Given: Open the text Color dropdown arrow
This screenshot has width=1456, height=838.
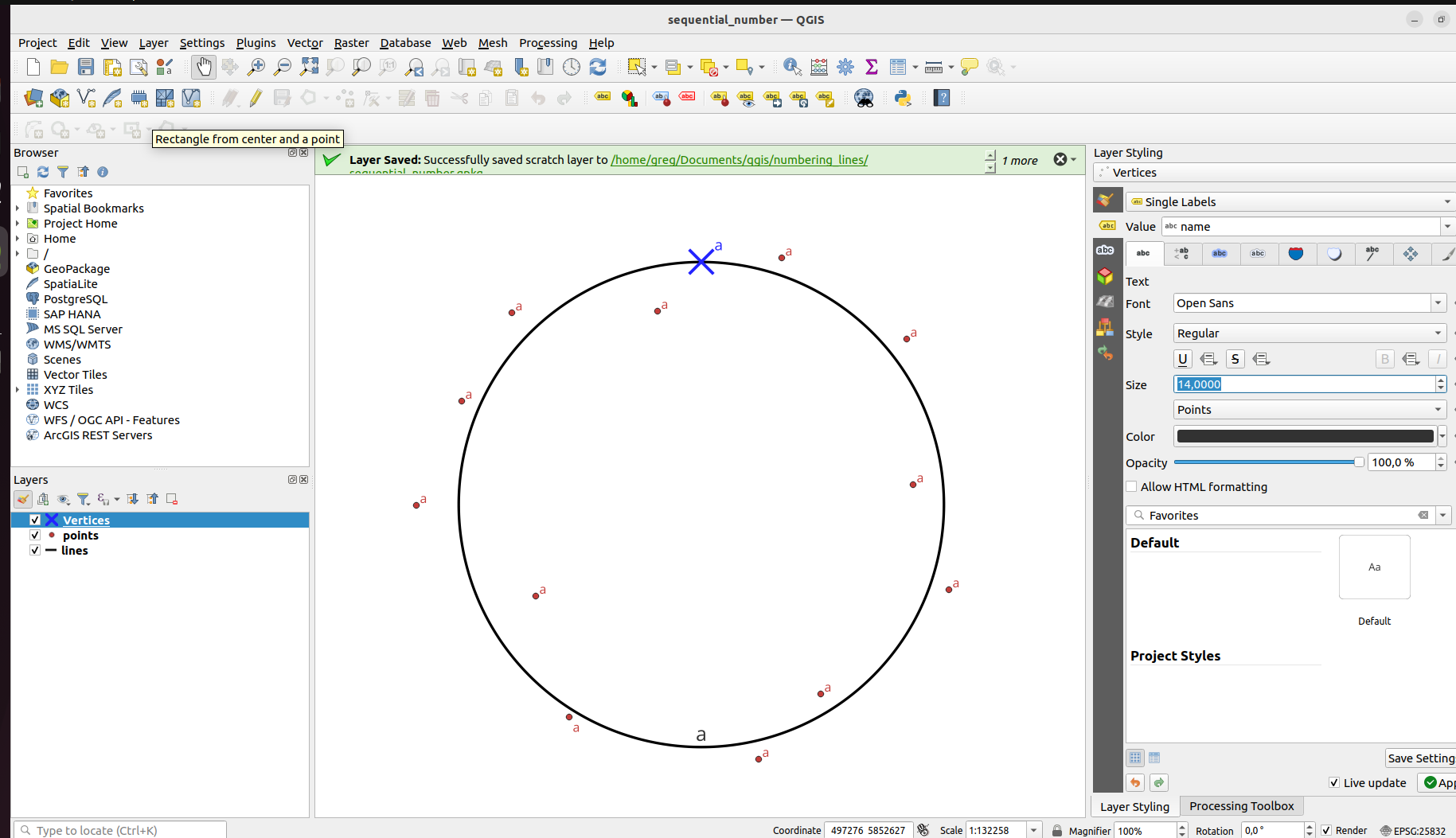Looking at the screenshot, I should pyautogui.click(x=1442, y=436).
